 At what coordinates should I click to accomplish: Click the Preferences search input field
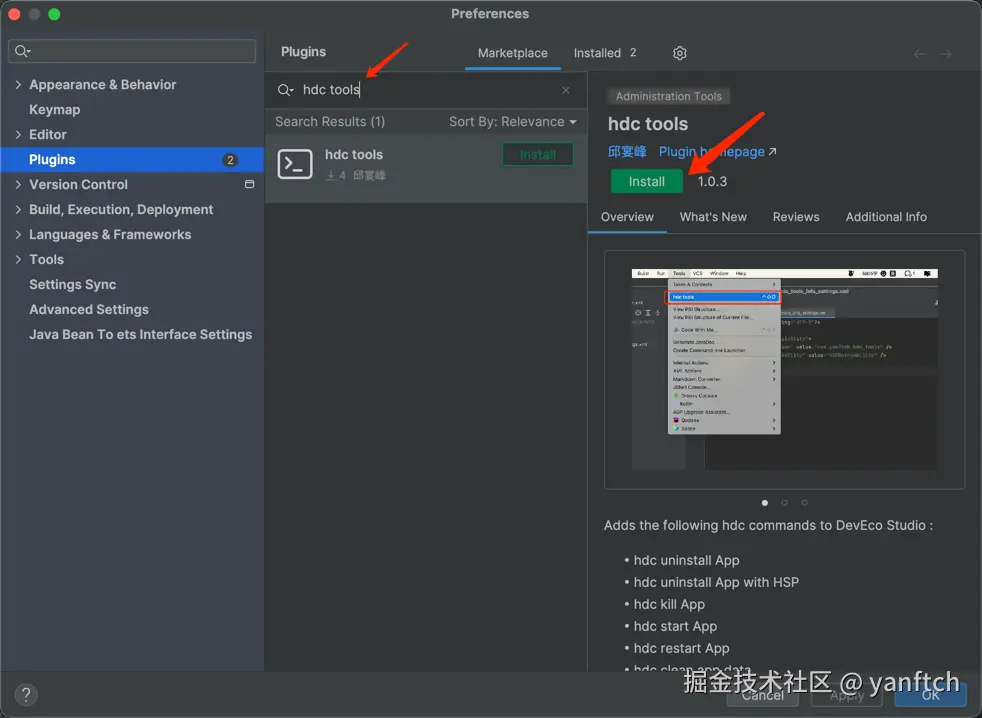(x=131, y=50)
